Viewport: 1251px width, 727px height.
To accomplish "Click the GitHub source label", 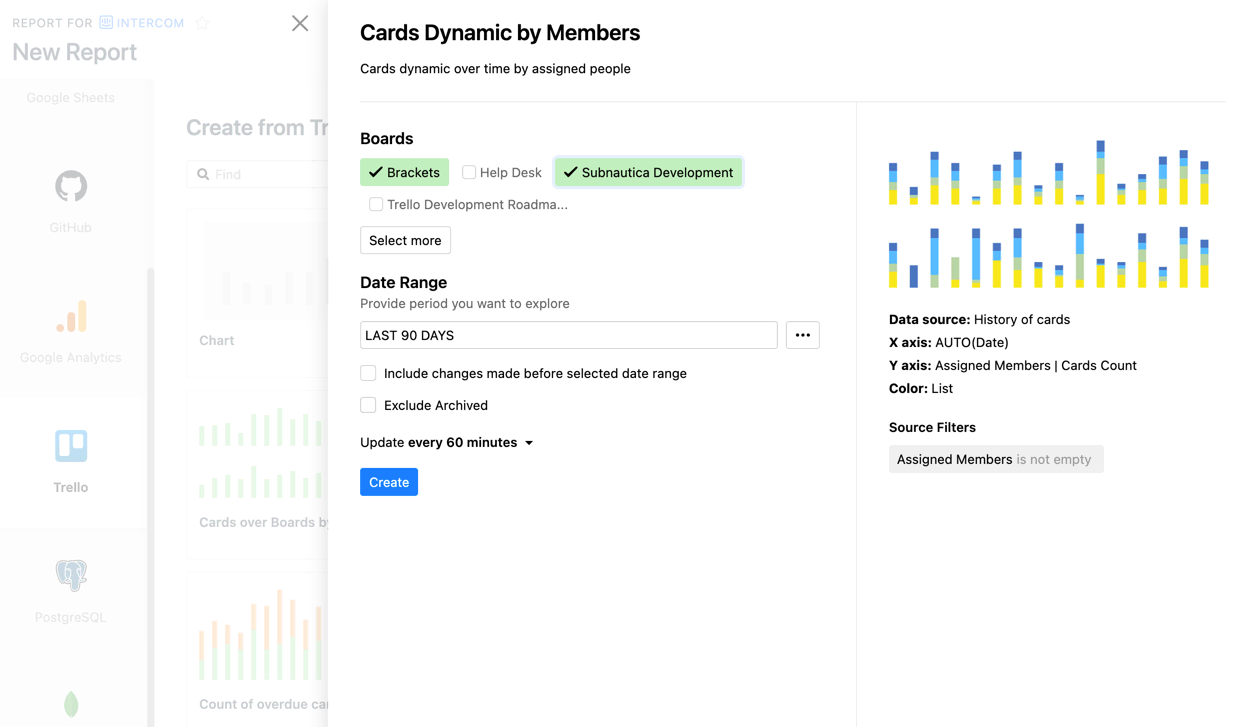I will (x=71, y=227).
